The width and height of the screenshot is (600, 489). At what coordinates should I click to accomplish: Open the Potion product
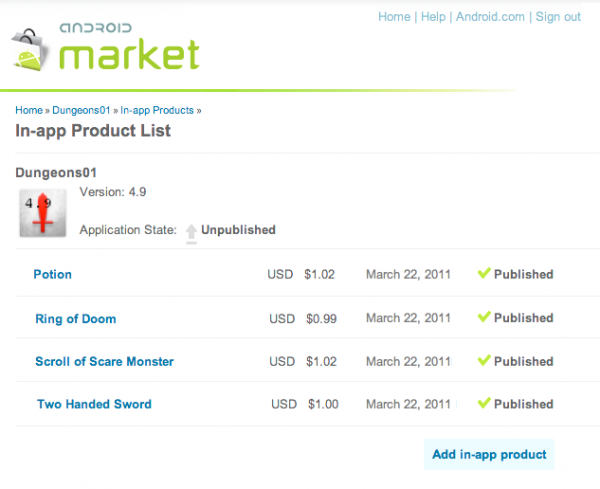tap(52, 274)
